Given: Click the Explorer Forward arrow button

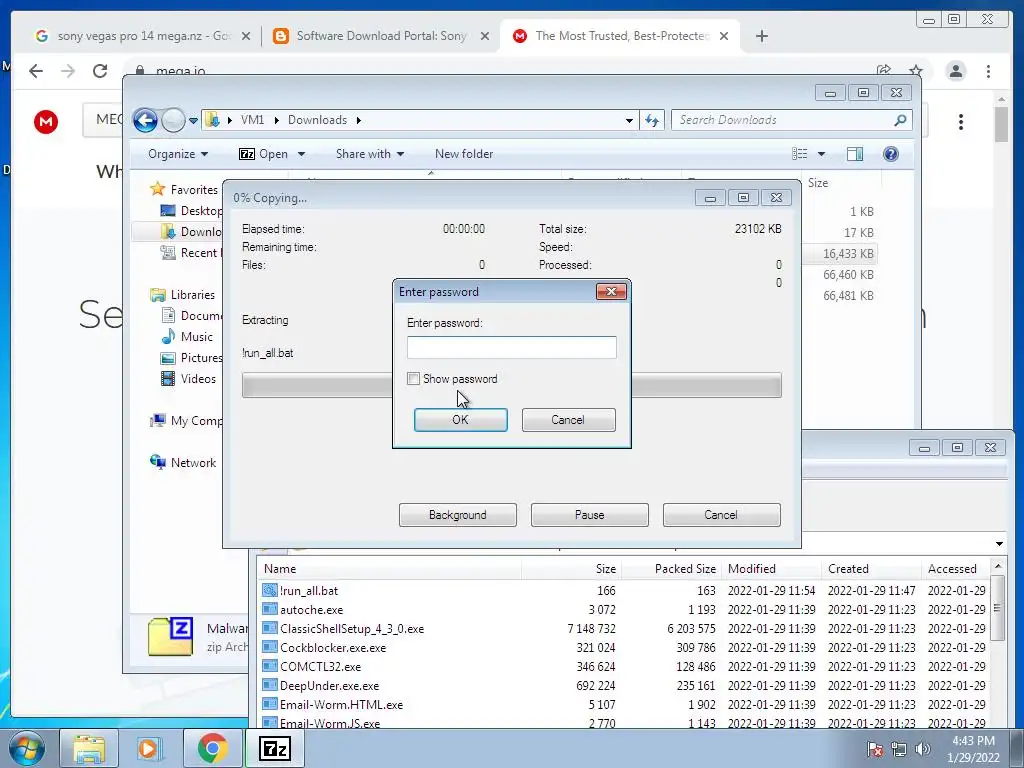Looking at the screenshot, I should pos(173,120).
